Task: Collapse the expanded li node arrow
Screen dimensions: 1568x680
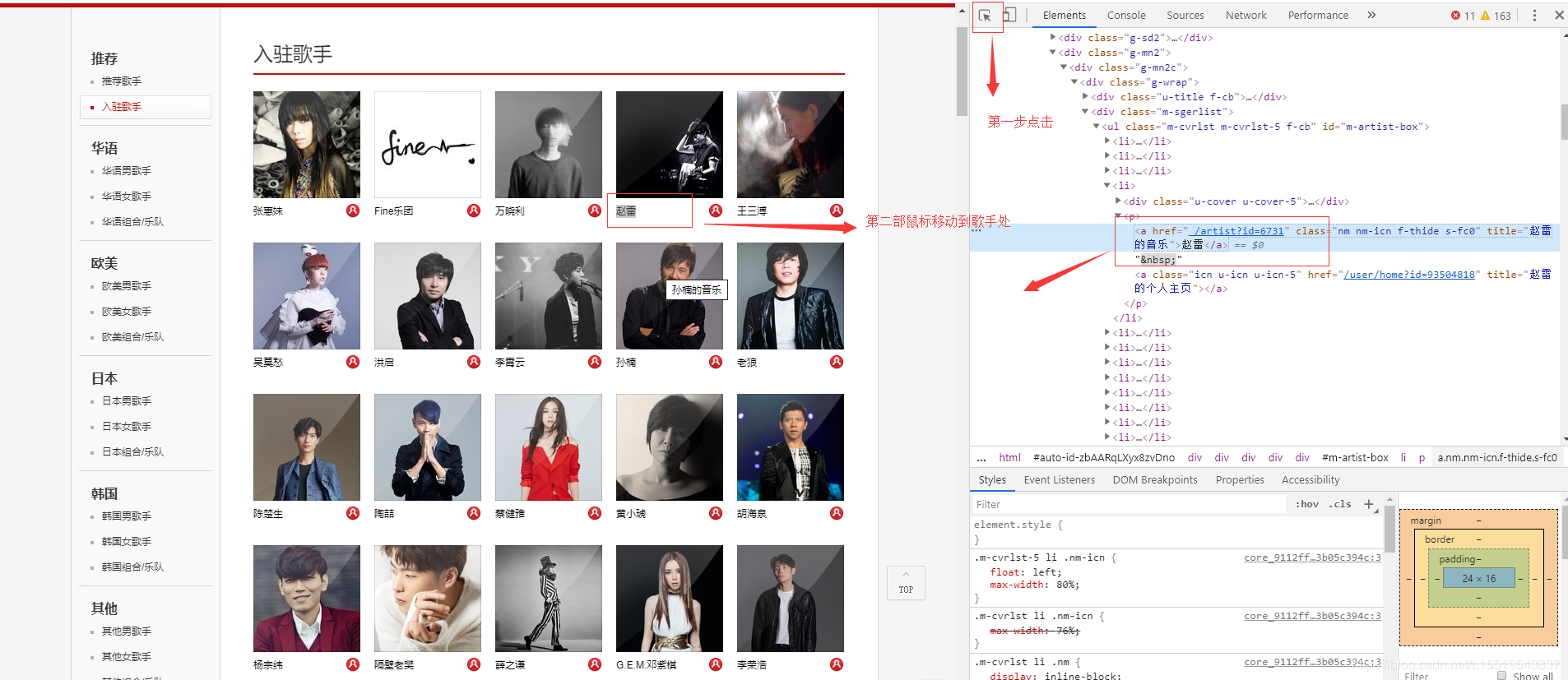Action: [x=1106, y=185]
